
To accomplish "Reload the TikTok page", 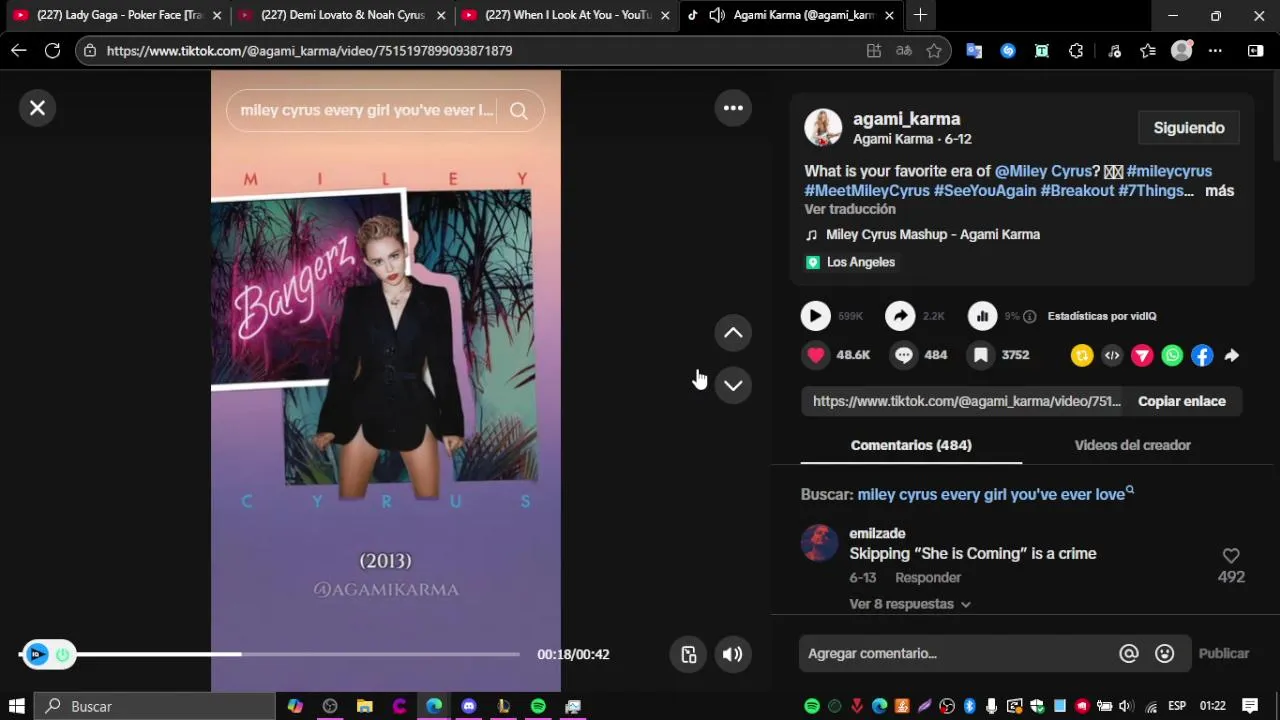I will pyautogui.click(x=53, y=50).
